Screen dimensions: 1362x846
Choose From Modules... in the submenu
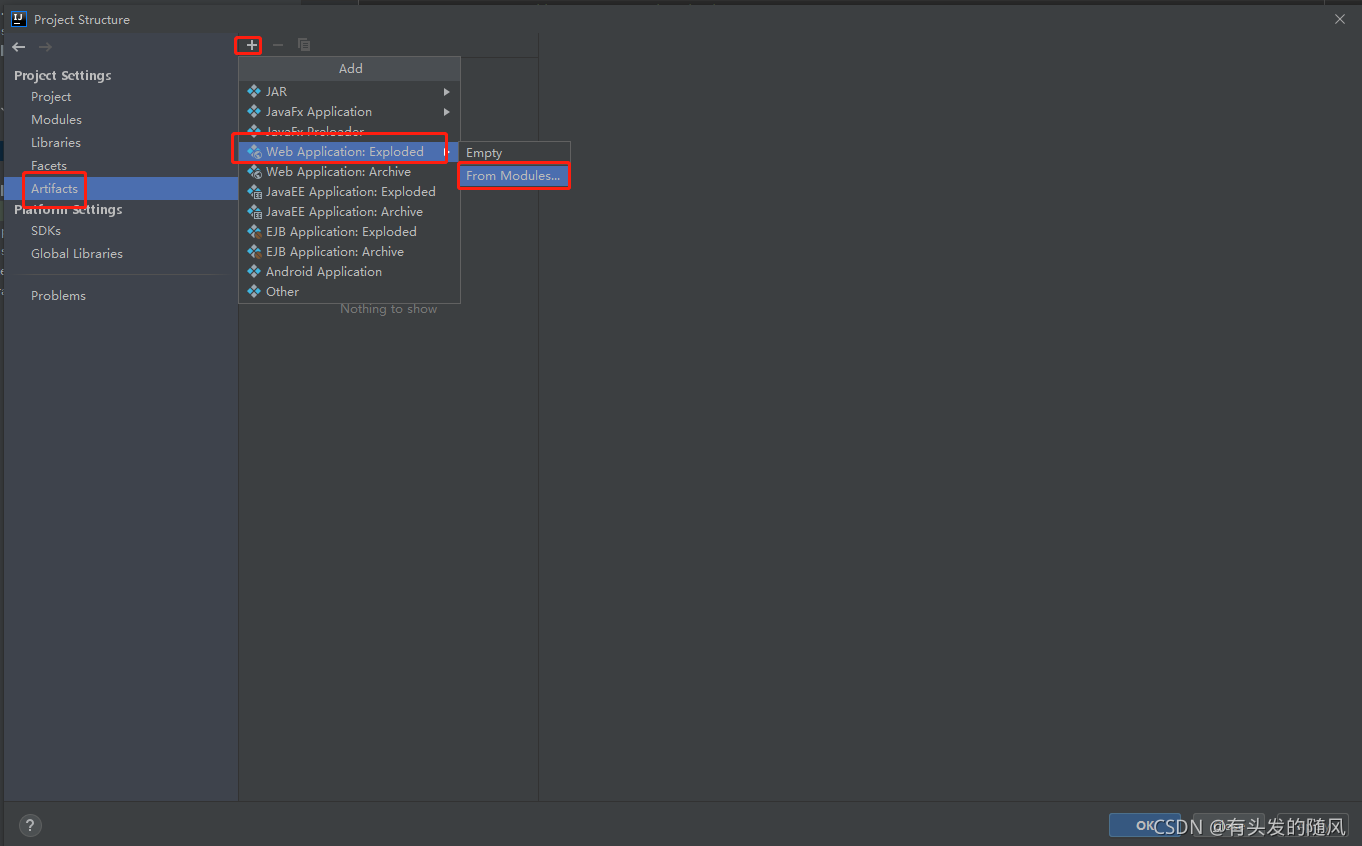tap(514, 176)
